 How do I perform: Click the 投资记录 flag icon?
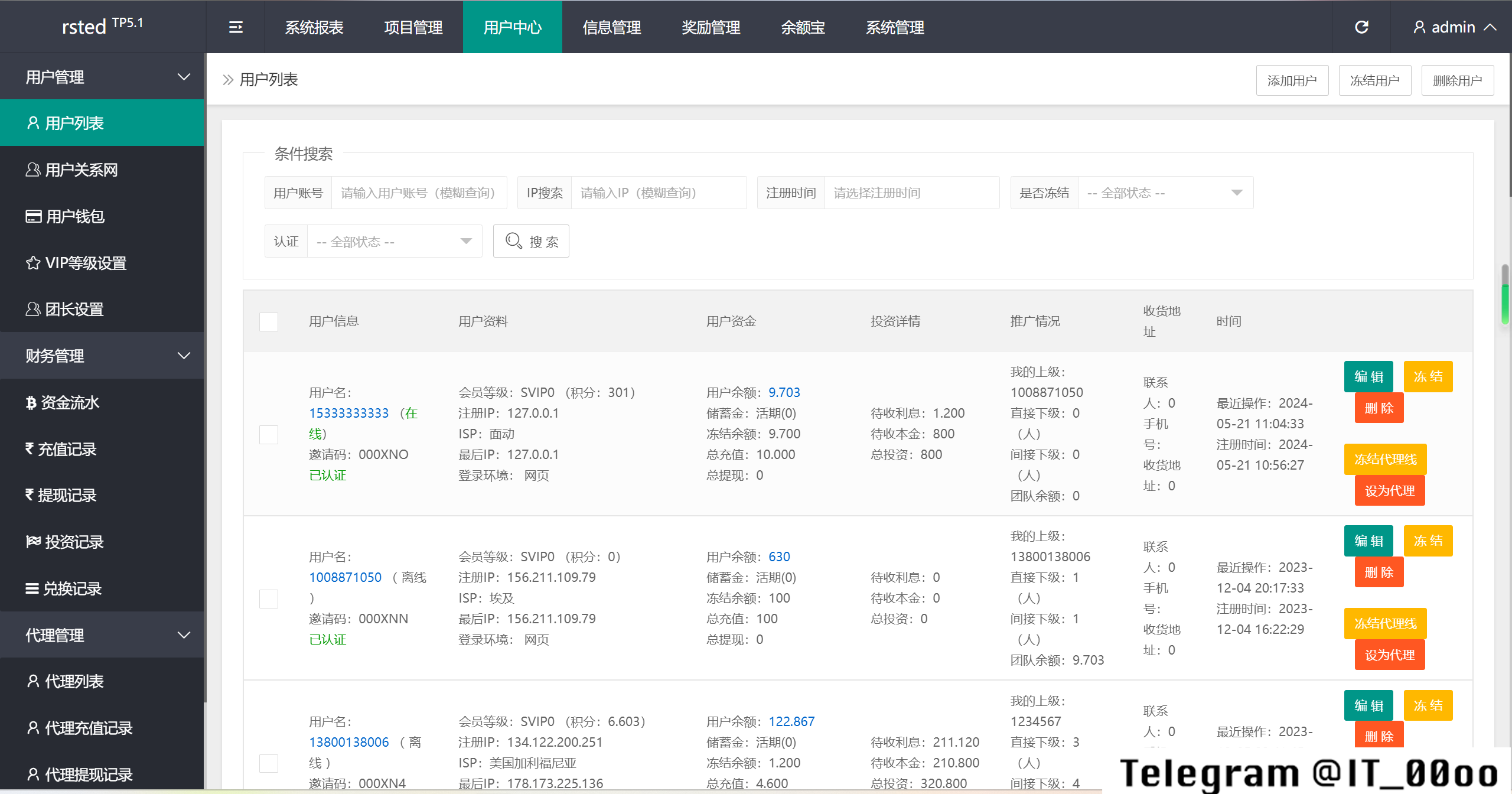tap(34, 542)
